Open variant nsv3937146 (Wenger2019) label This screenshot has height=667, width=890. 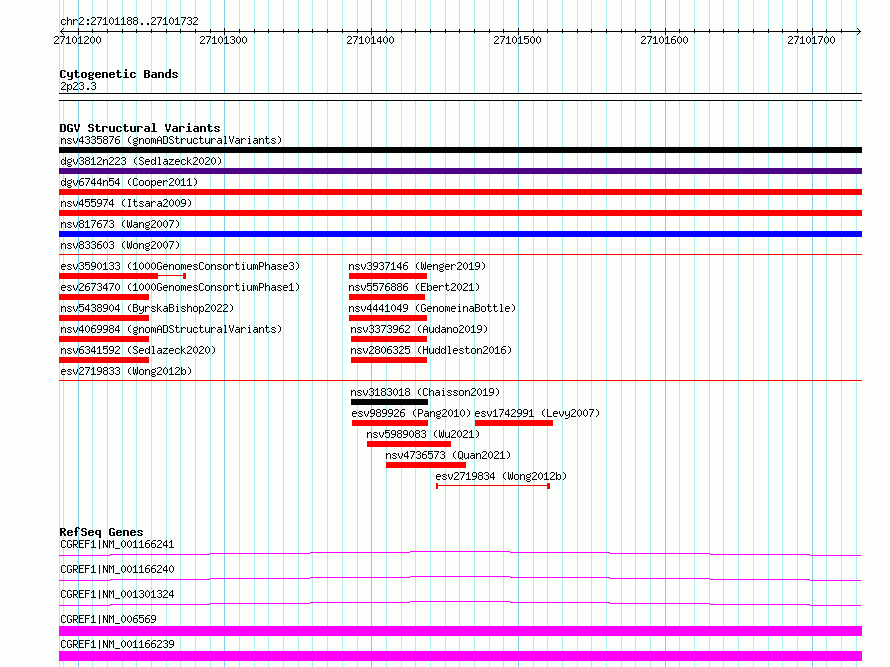(x=417, y=266)
